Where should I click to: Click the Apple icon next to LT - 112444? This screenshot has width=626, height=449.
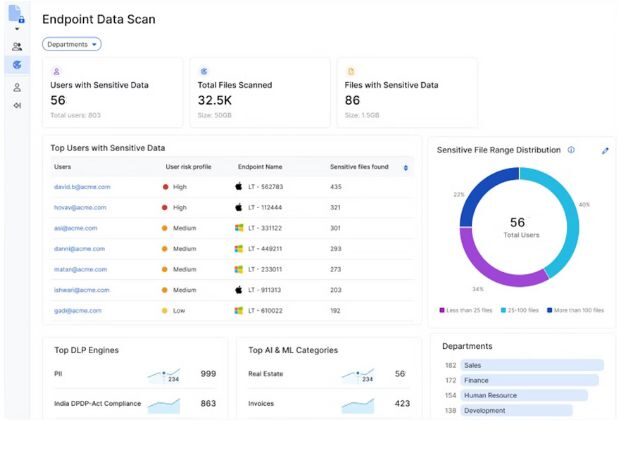(238, 207)
